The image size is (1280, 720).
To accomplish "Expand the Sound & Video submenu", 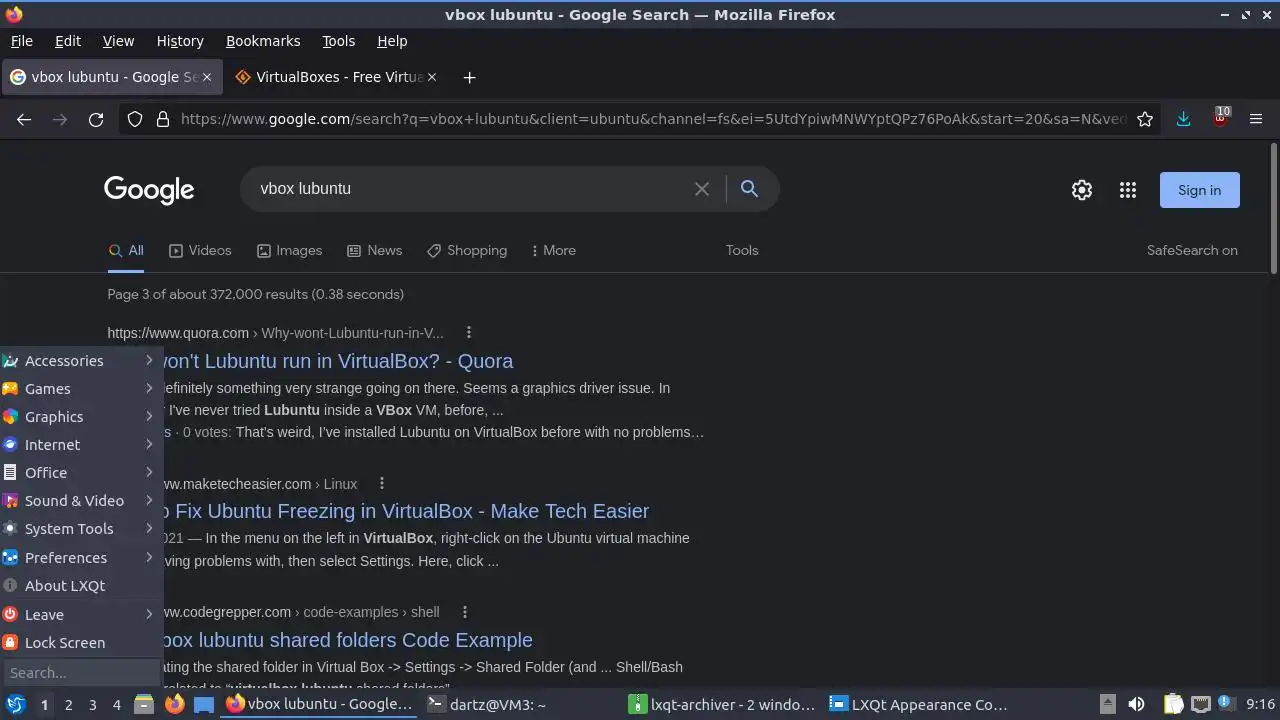I will [x=80, y=501].
